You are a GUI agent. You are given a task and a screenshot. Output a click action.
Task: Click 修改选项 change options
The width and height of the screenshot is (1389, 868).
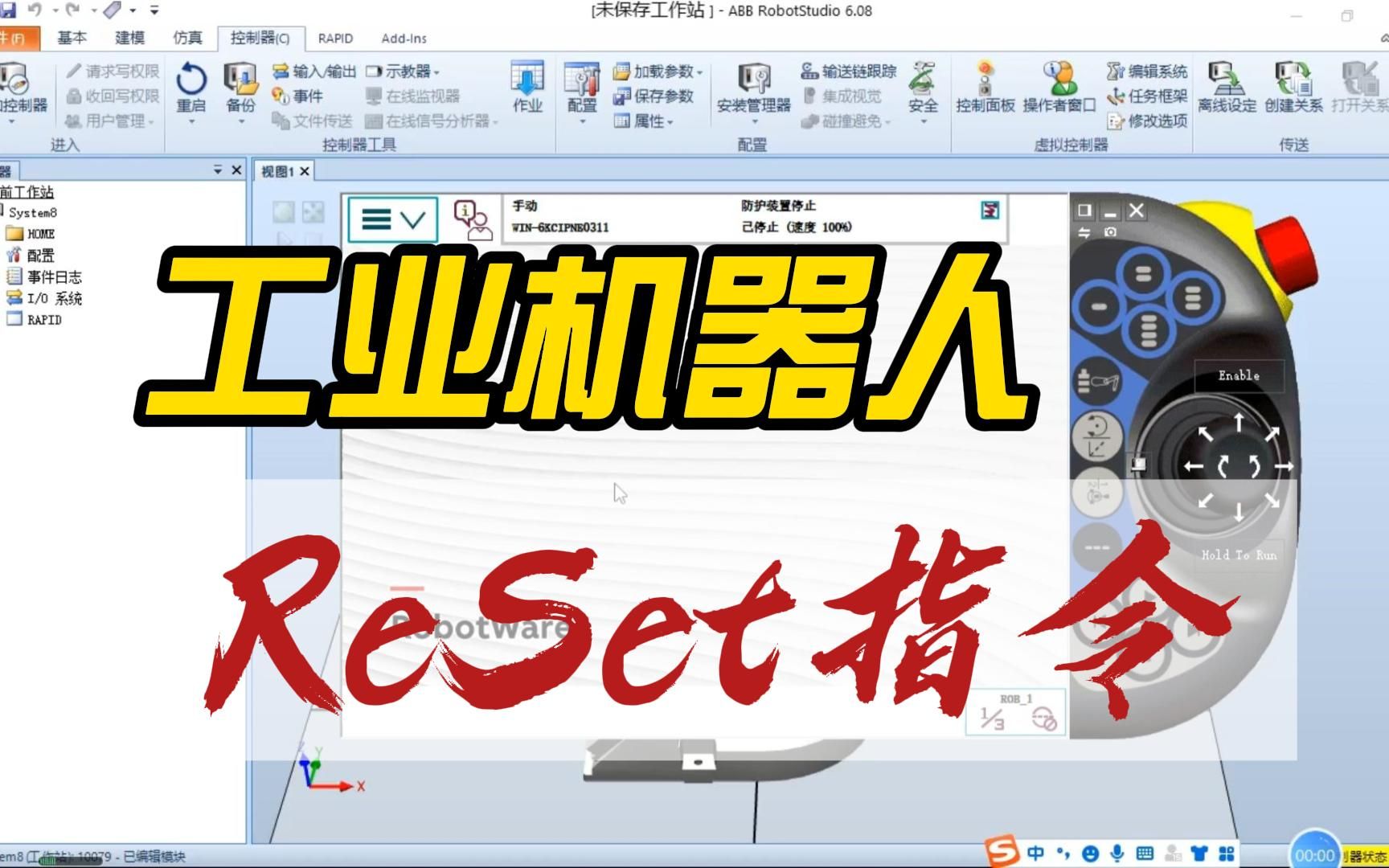point(1147,121)
